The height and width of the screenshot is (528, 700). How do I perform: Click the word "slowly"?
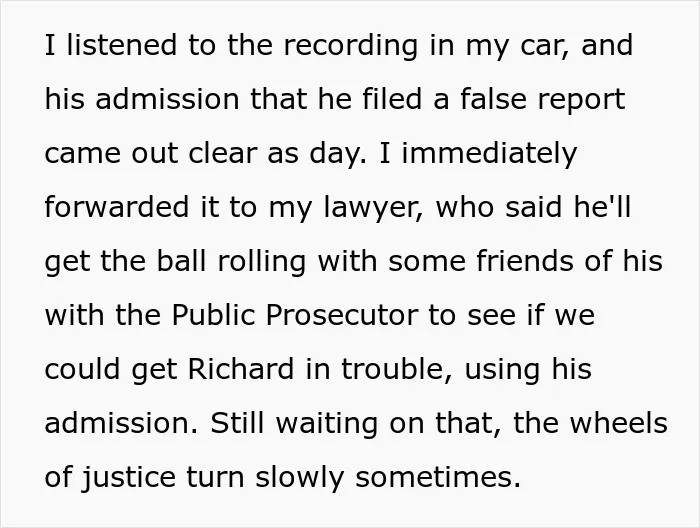coord(300,479)
